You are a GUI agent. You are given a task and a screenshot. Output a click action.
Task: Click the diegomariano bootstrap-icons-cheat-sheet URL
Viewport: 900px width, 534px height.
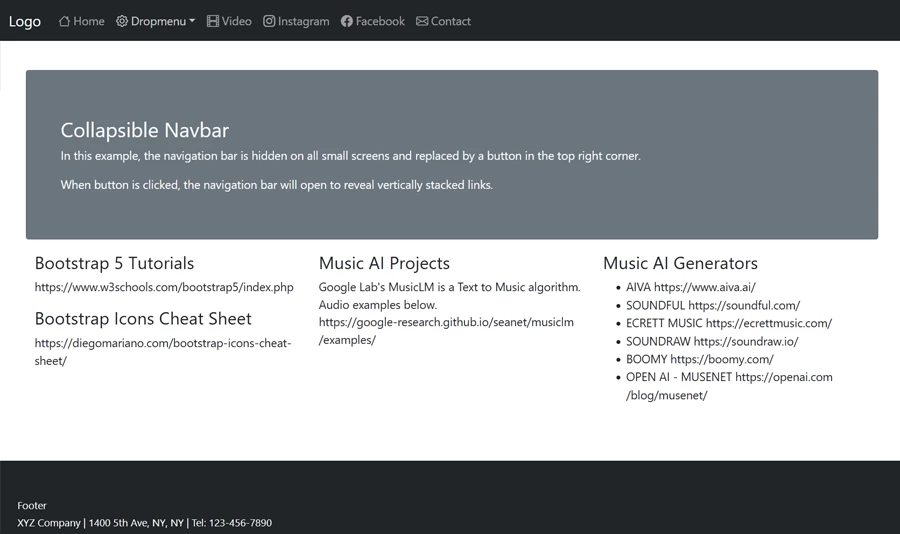(x=163, y=352)
